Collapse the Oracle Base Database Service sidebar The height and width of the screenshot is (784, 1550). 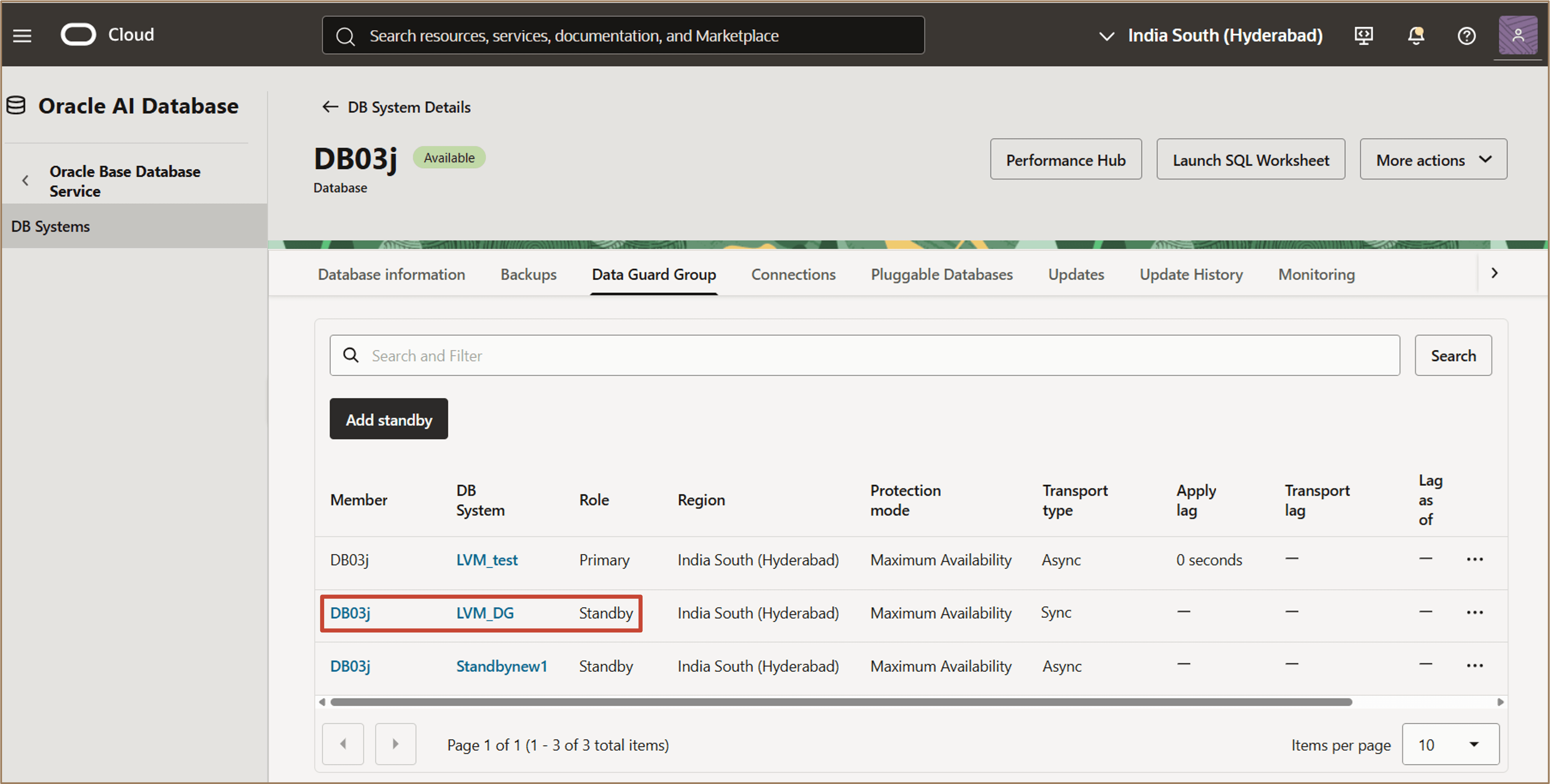25,180
